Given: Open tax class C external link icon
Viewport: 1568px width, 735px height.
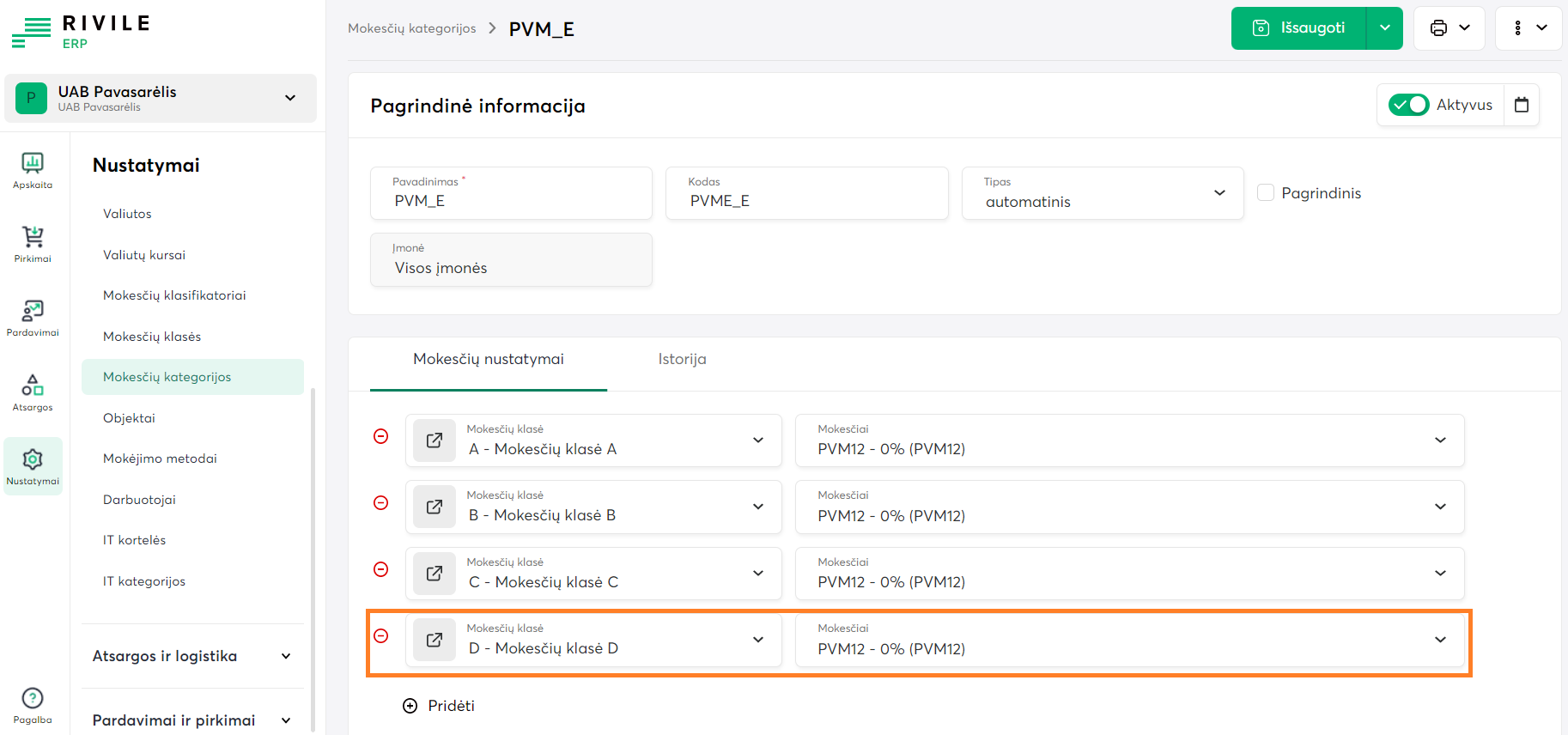Looking at the screenshot, I should coord(435,574).
